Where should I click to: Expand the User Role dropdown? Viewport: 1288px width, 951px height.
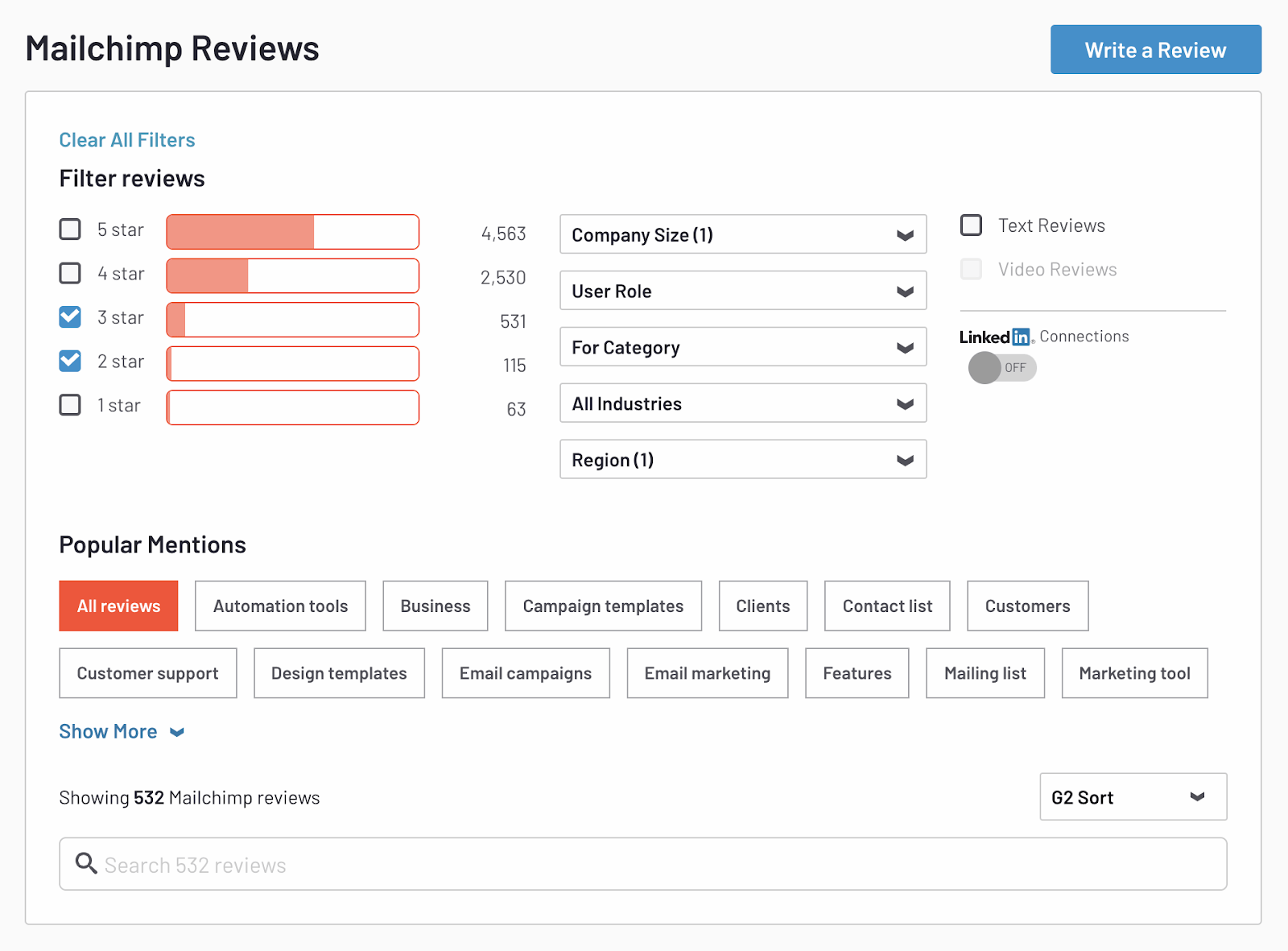coord(742,291)
